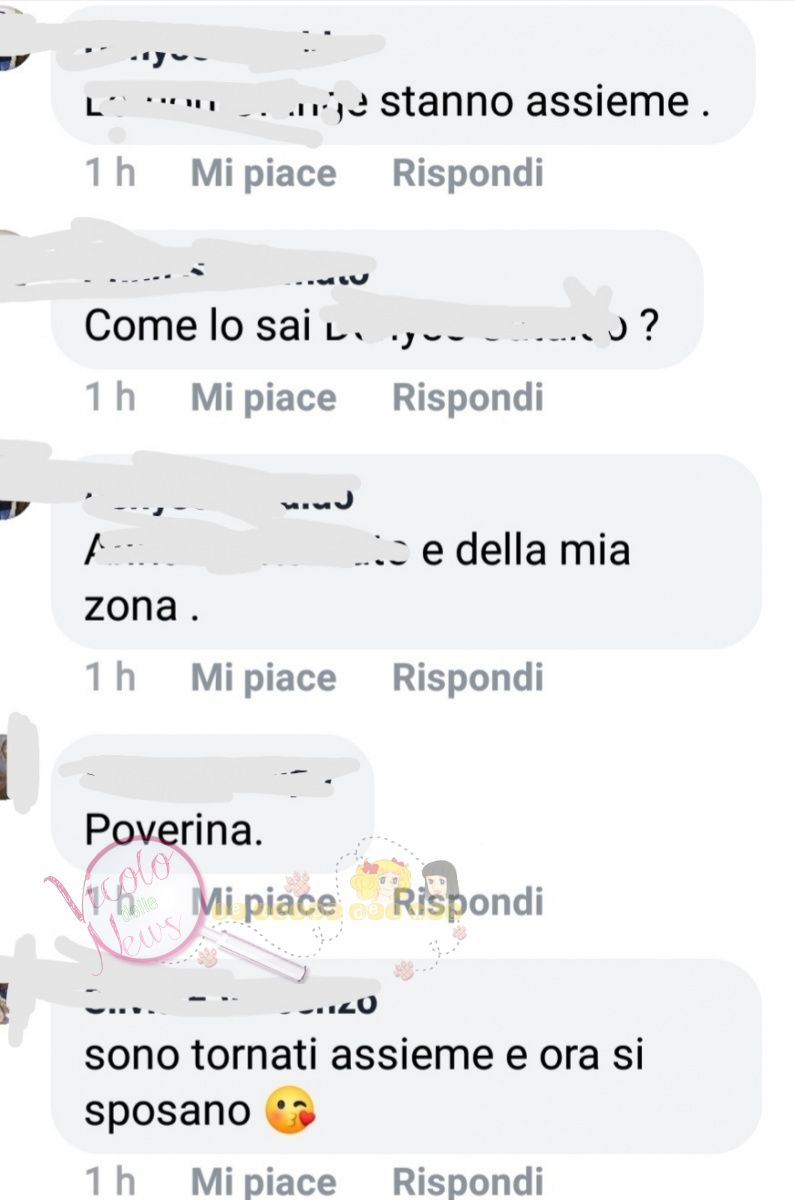Select the "sono tornati assieme" comment bubble
Screen dimensions: 795x1200
pyautogui.click(x=406, y=1057)
